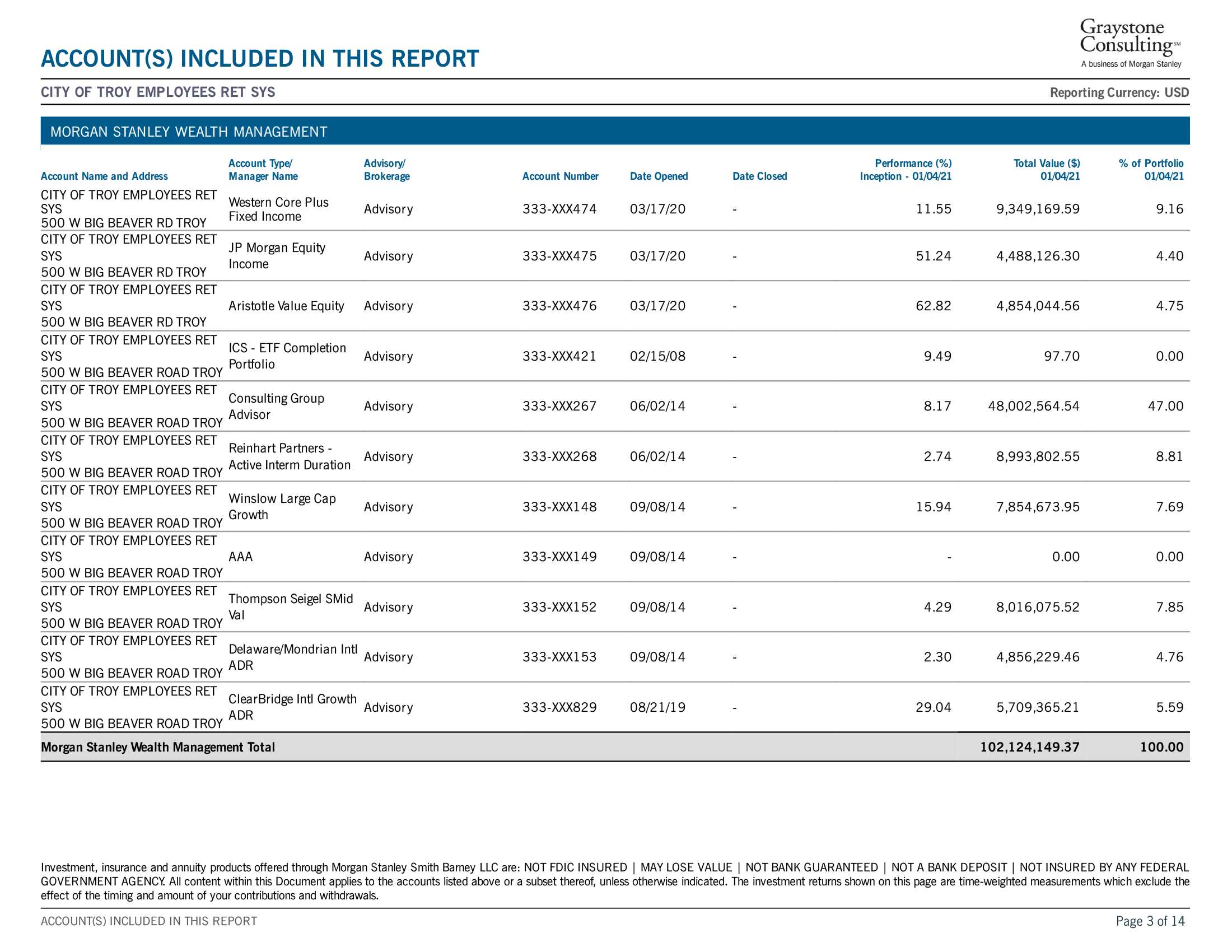The width and height of the screenshot is (1232, 952).
Task: Click total value 97.70
Action: pos(1062,356)
